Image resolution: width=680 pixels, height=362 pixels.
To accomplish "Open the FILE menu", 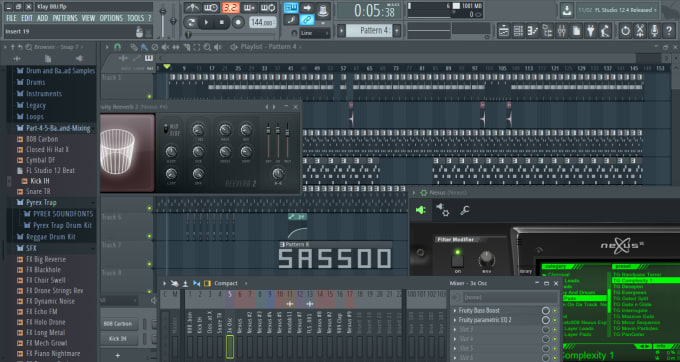I will point(11,18).
